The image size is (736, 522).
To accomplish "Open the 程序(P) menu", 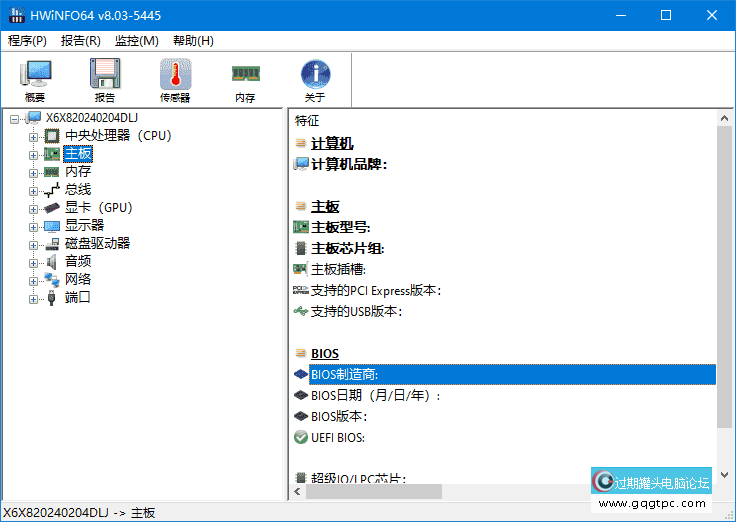I will click(27, 41).
